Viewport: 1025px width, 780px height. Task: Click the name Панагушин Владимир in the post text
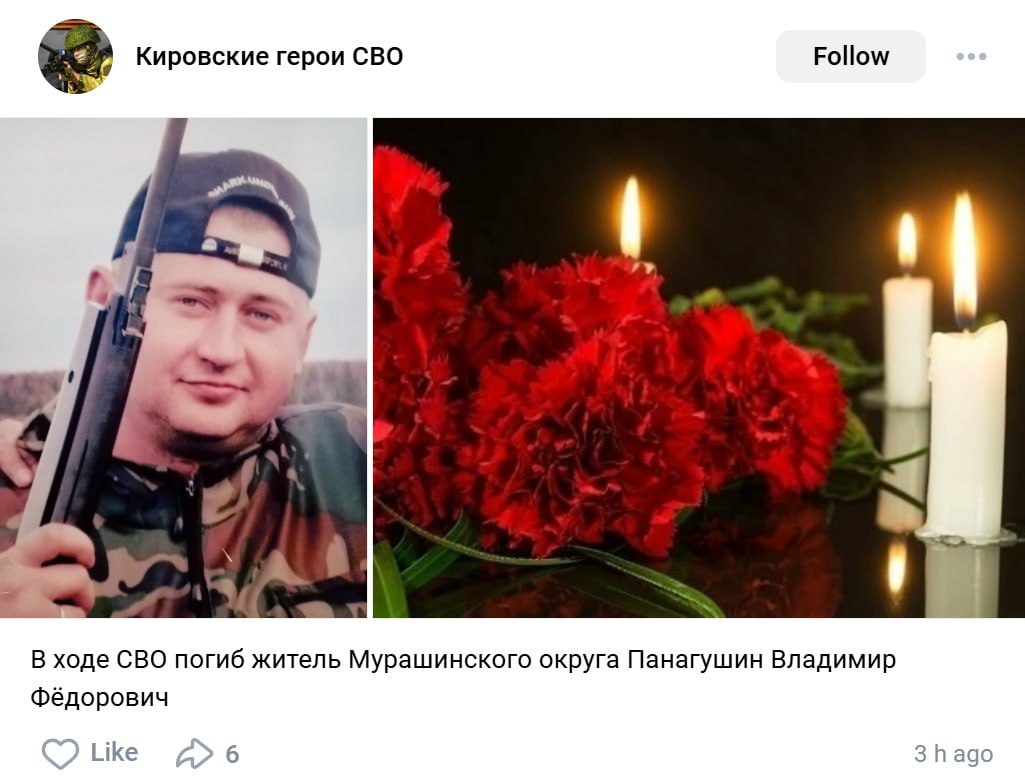pyautogui.click(x=762, y=660)
